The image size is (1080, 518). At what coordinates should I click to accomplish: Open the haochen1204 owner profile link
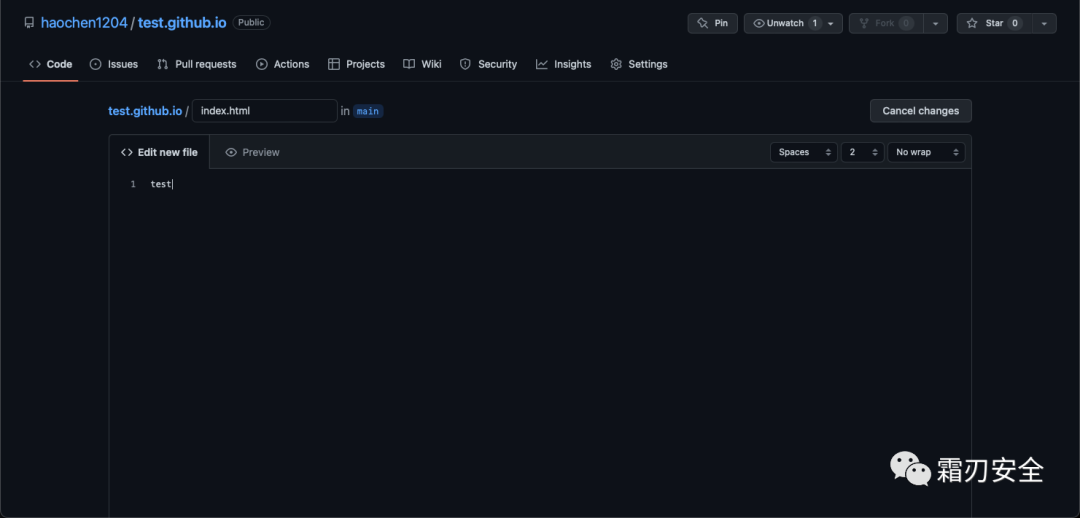84,23
